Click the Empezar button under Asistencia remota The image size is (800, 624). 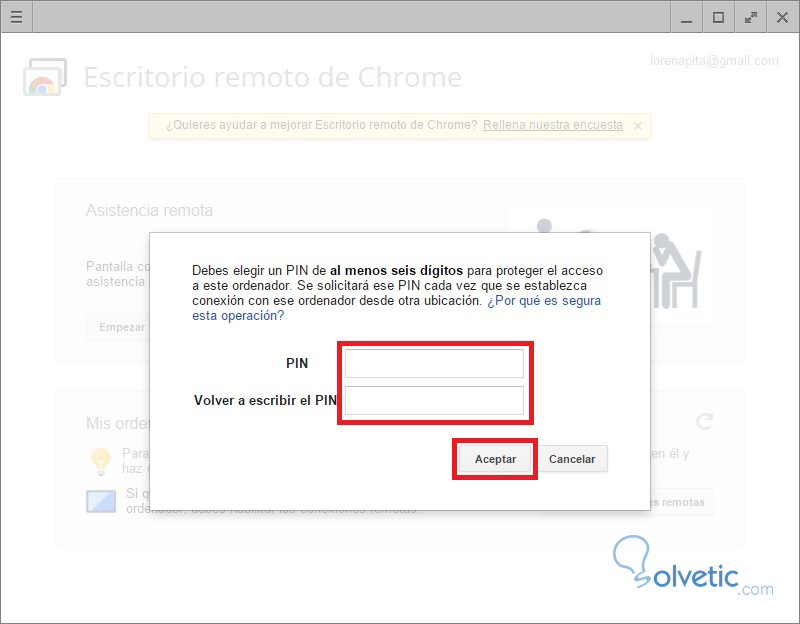coord(118,327)
